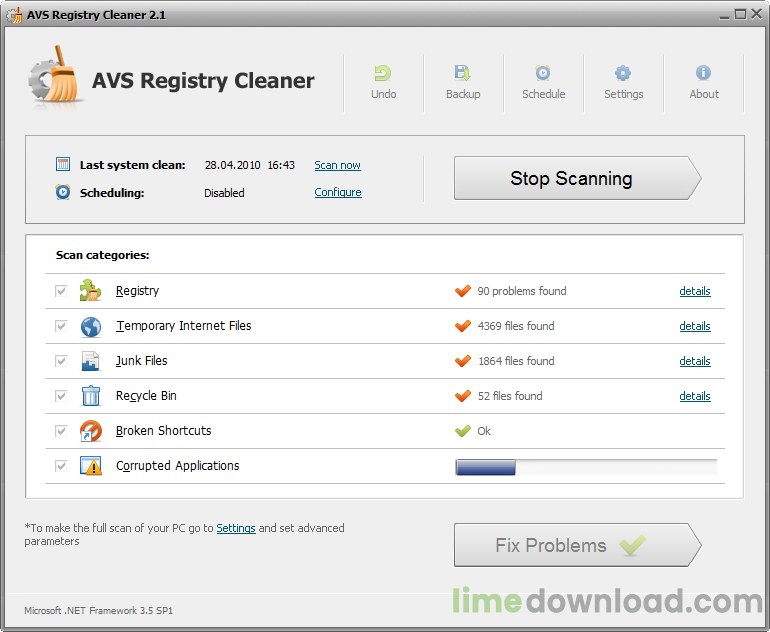Viewport: 770px width, 632px height.
Task: Toggle the Recycle Bin checkbox
Action: pos(61,396)
